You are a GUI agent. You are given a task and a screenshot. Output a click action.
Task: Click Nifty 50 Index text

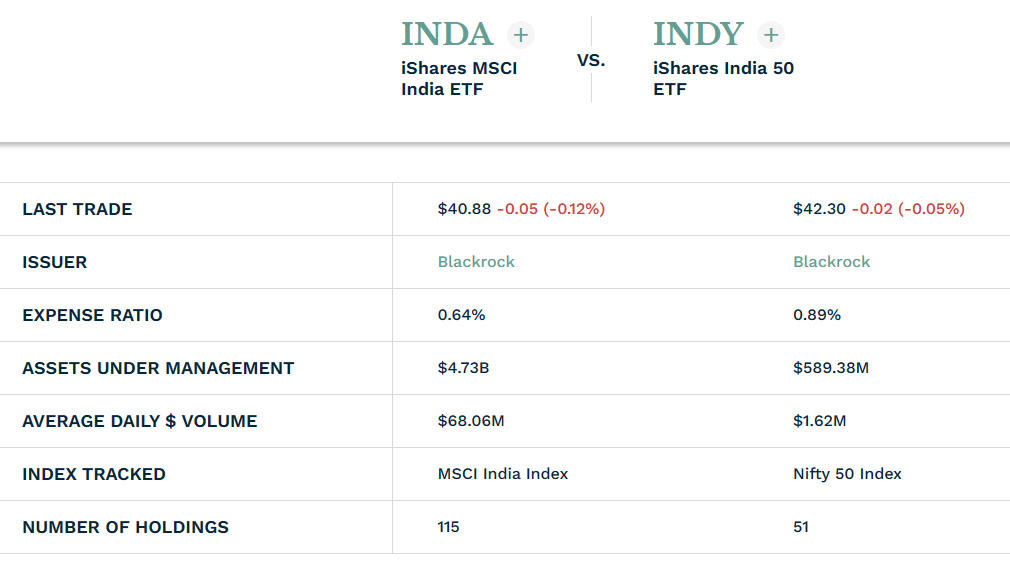847,474
